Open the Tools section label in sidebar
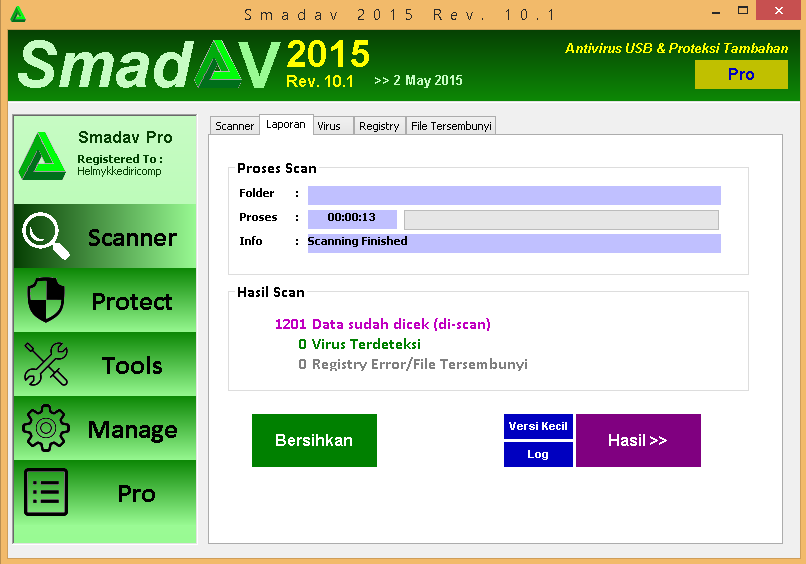The height and width of the screenshot is (564, 806). coord(132,366)
